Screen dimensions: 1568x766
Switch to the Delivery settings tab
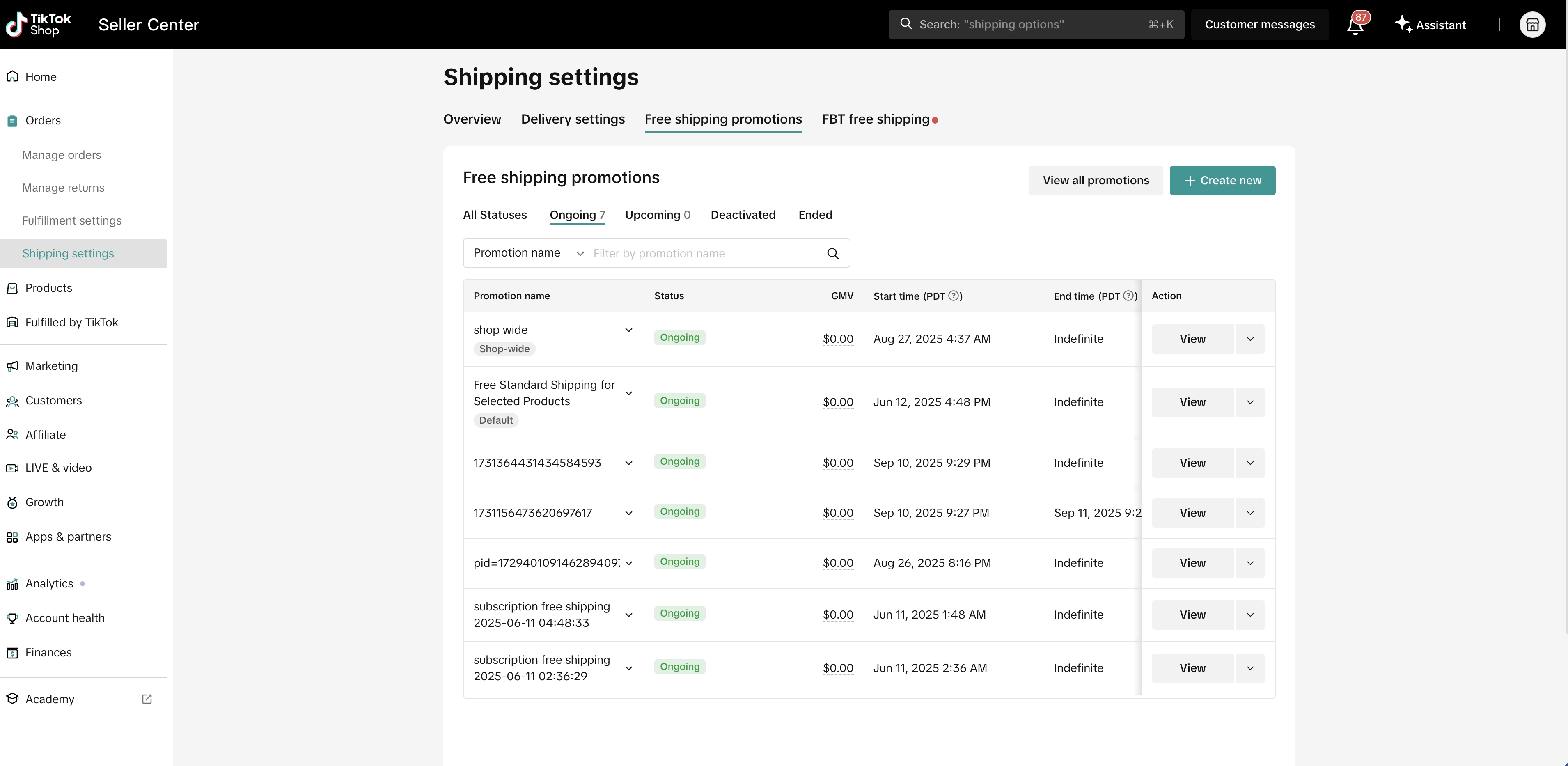[572, 119]
